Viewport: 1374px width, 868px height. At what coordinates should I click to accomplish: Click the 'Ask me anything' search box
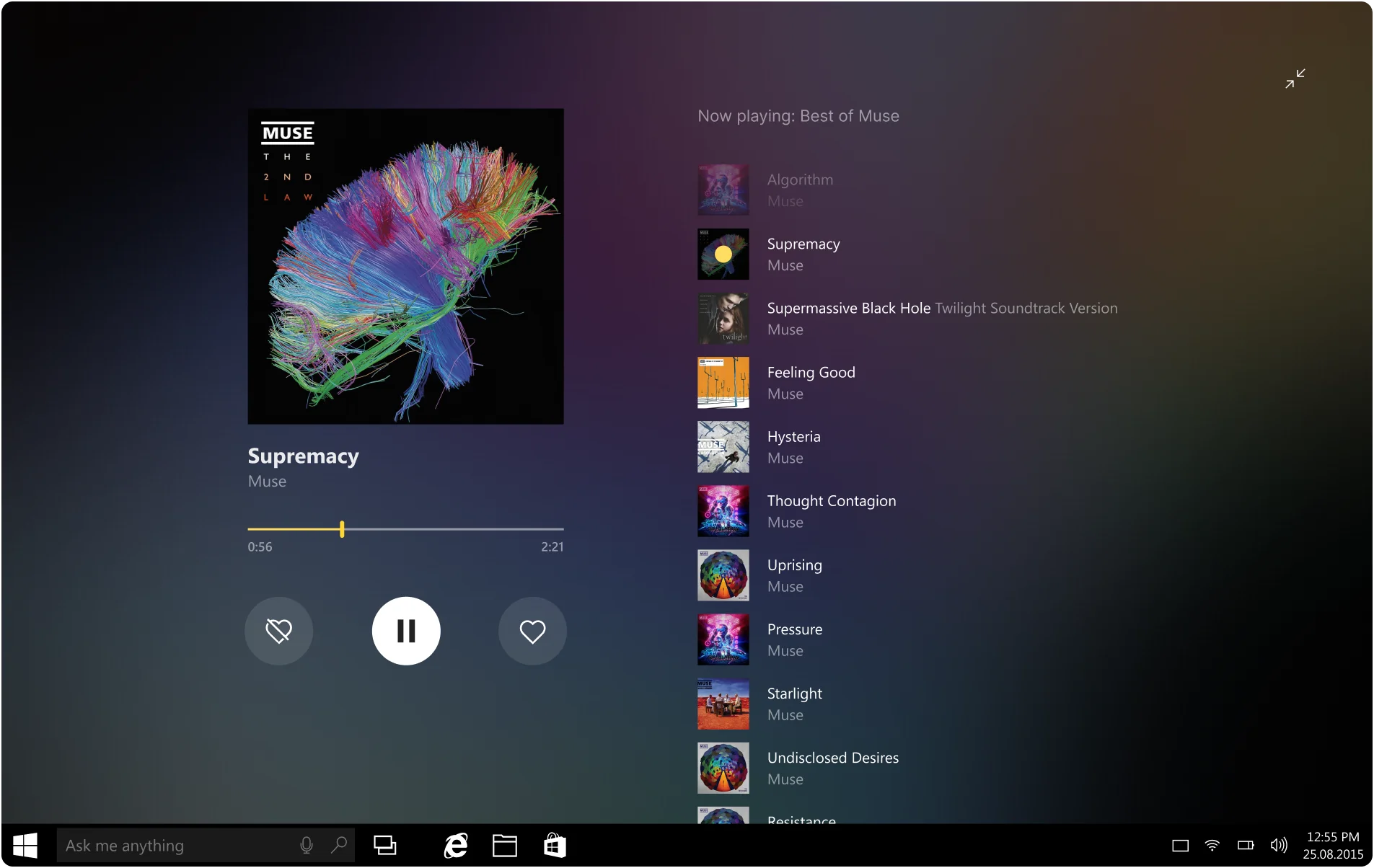pyautogui.click(x=206, y=845)
